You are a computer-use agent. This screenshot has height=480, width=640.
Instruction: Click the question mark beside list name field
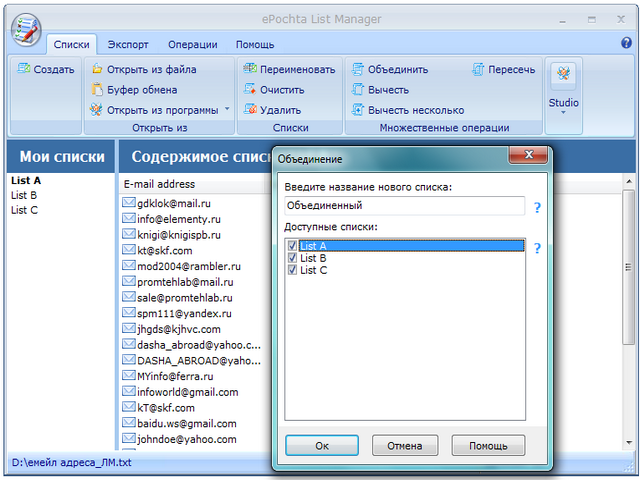coord(538,207)
